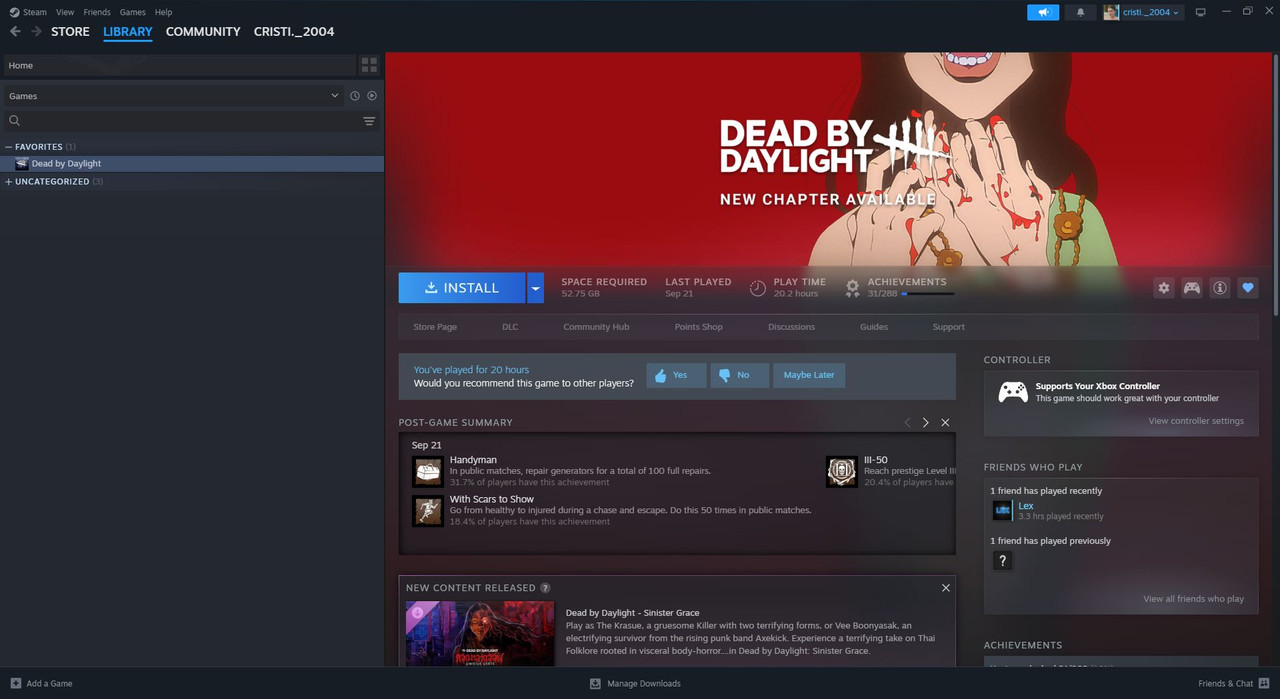The height and width of the screenshot is (699, 1280).
Task: Open Friends & Chat
Action: pos(1234,684)
